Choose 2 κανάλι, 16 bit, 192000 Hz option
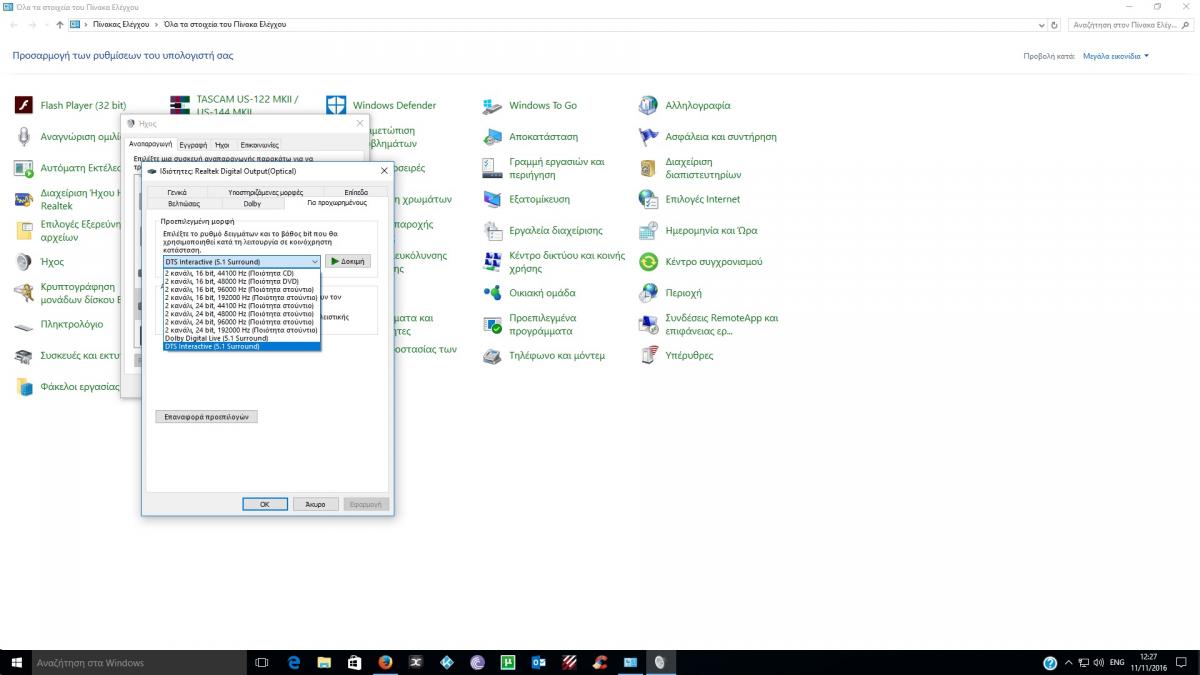Viewport: 1200px width, 675px height. tap(242, 297)
